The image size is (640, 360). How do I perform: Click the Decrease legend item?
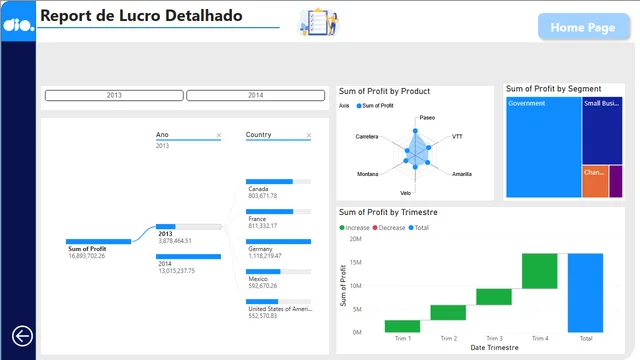389,228
